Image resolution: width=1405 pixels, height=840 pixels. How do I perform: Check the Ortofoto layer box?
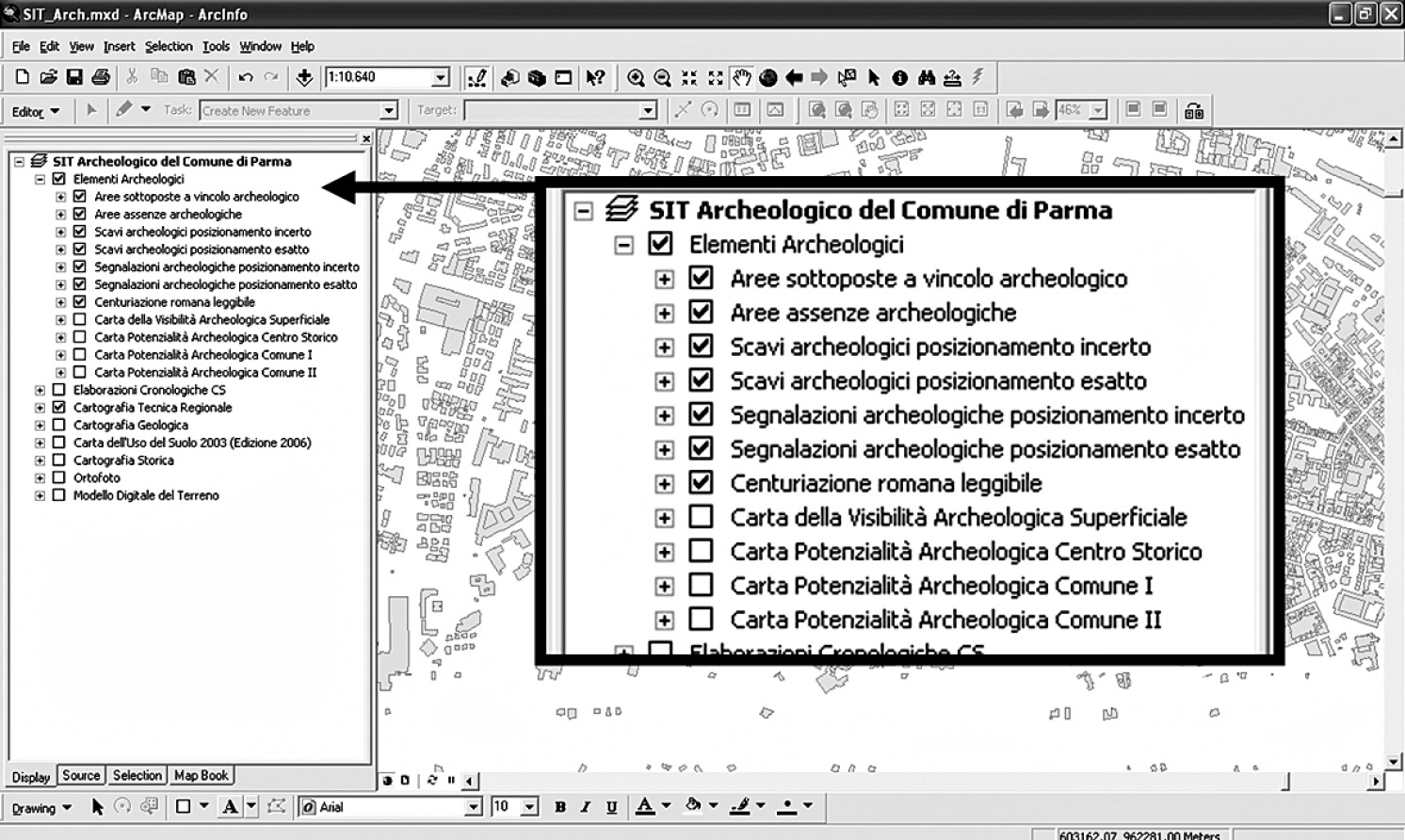(x=59, y=478)
